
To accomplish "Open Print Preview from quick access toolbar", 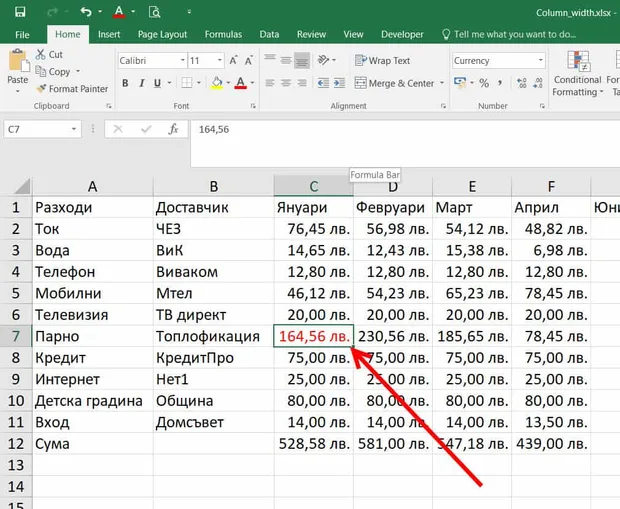I will pos(154,12).
